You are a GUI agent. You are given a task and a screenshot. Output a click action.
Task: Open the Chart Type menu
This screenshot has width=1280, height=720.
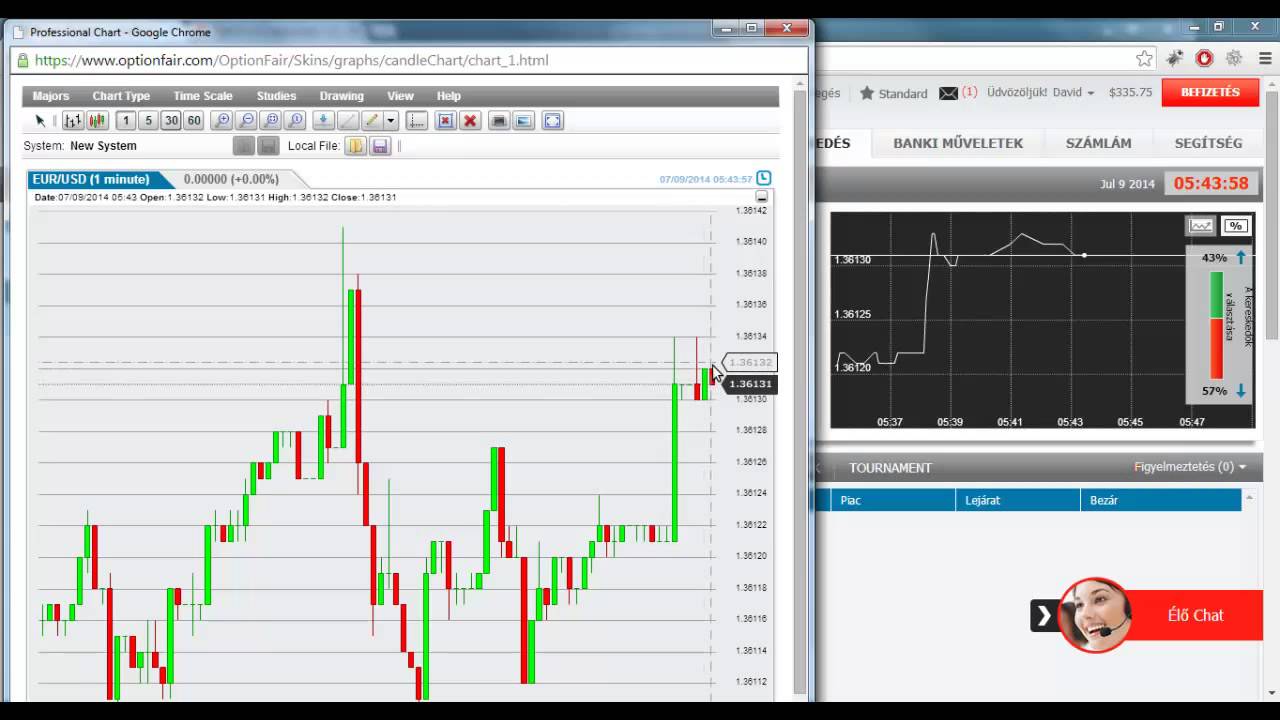coord(121,96)
